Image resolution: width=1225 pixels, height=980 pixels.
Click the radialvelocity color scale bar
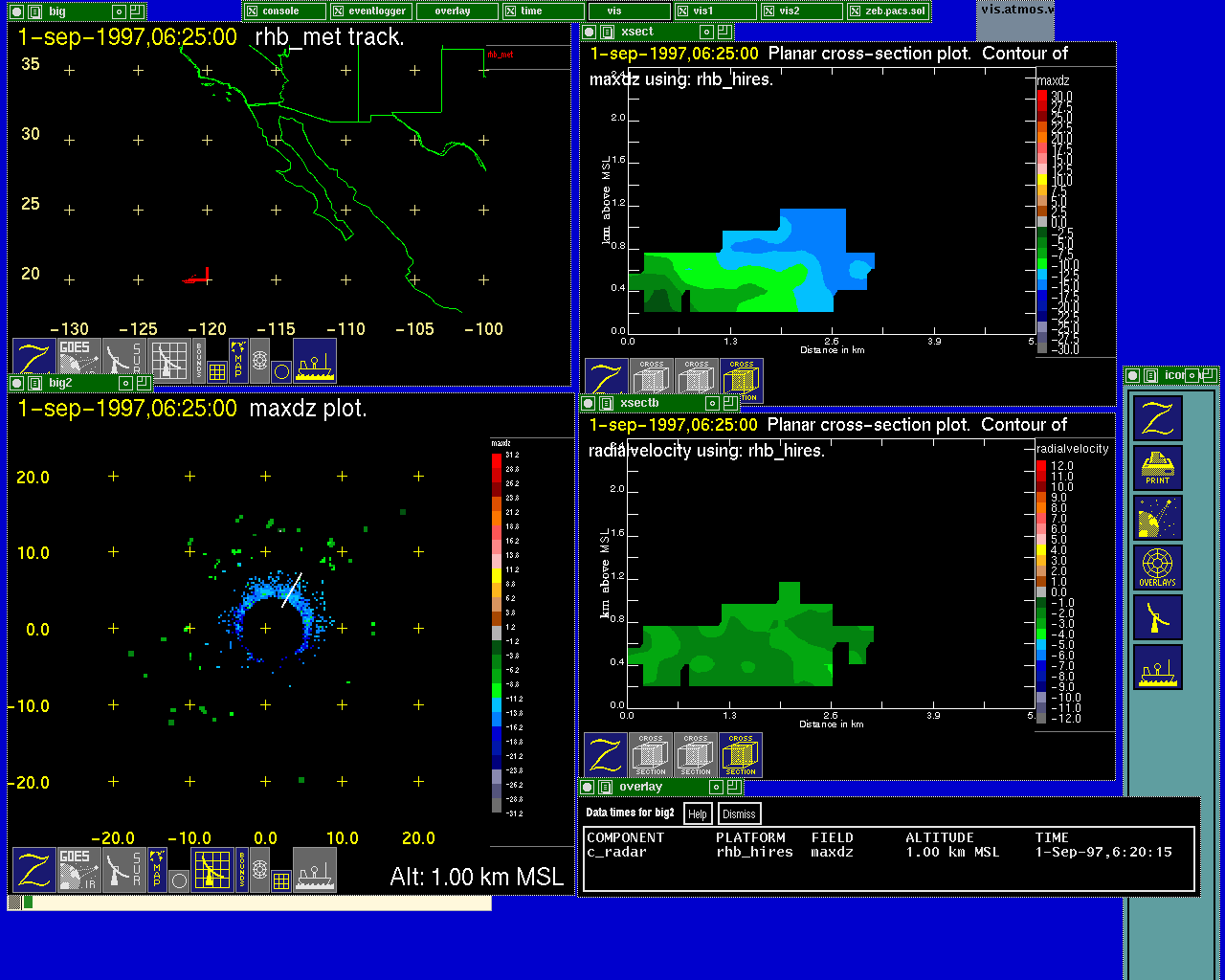pos(1041,591)
